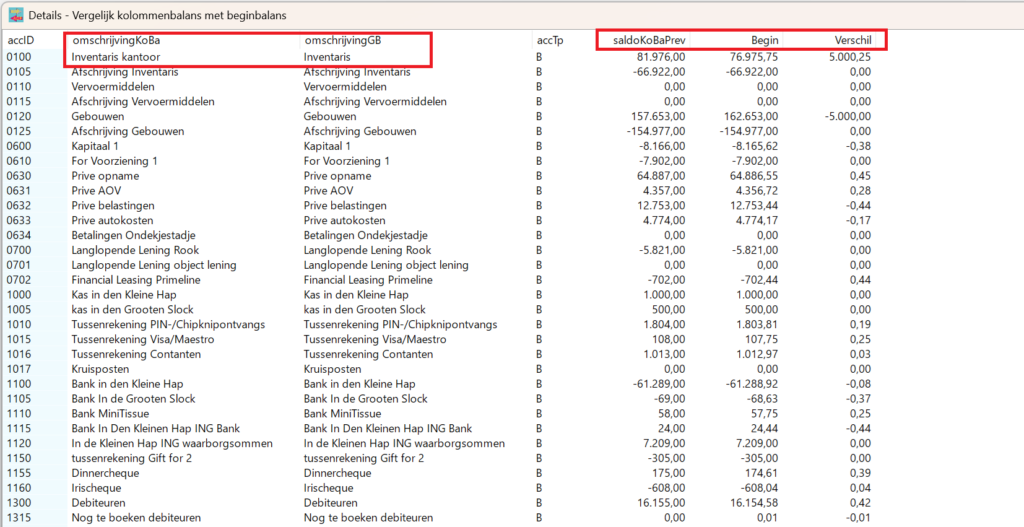Click the 5.000,25 Verschil value
Screen dimensions: 1024x527
coord(845,58)
